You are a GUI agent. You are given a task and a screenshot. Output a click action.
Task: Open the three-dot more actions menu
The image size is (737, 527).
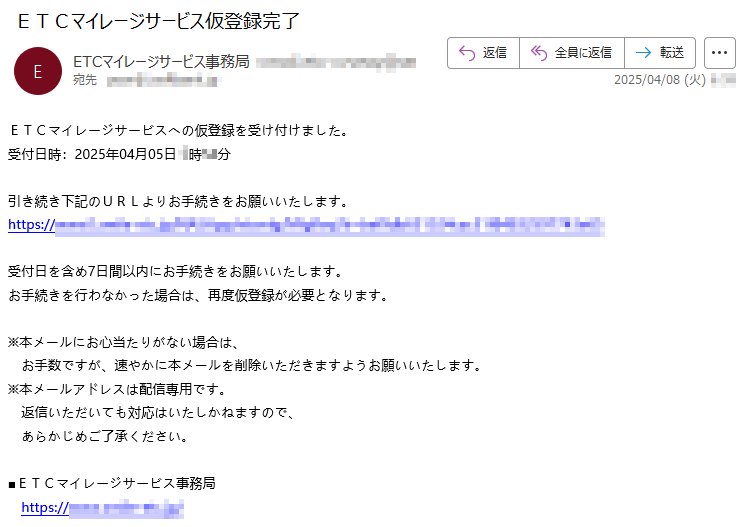pyautogui.click(x=719, y=53)
